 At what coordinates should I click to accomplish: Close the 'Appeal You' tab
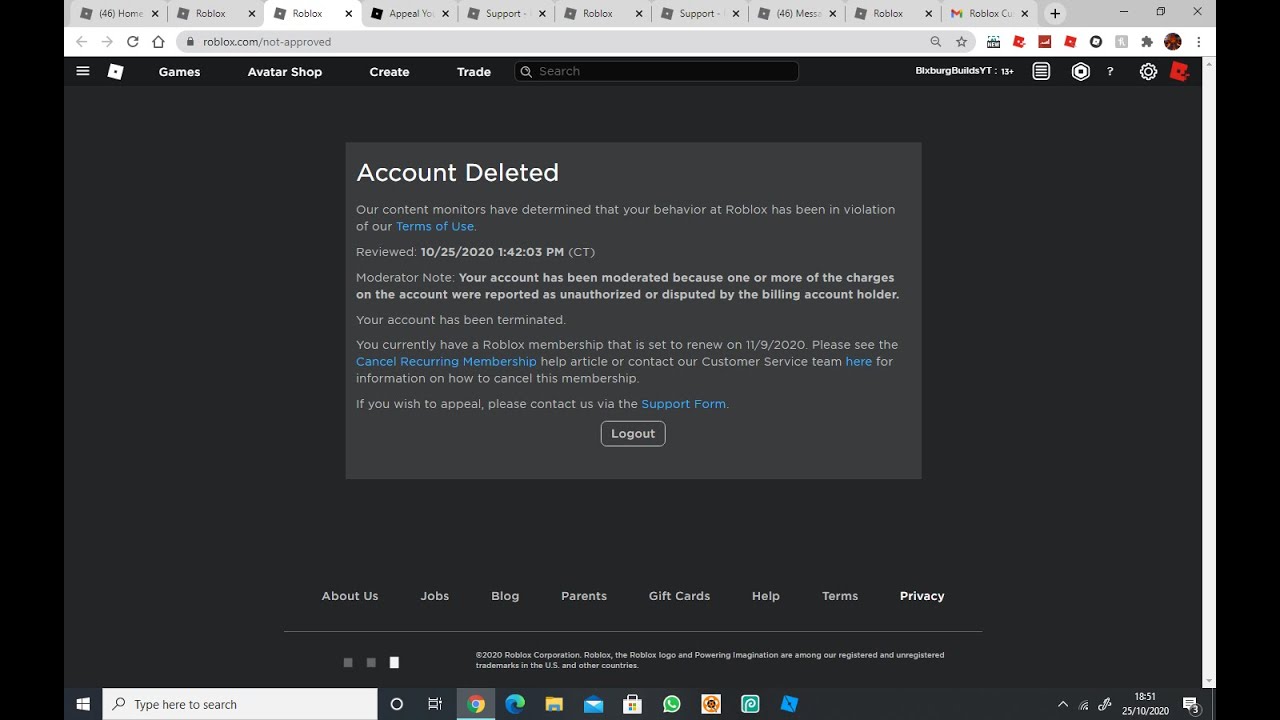tap(444, 14)
